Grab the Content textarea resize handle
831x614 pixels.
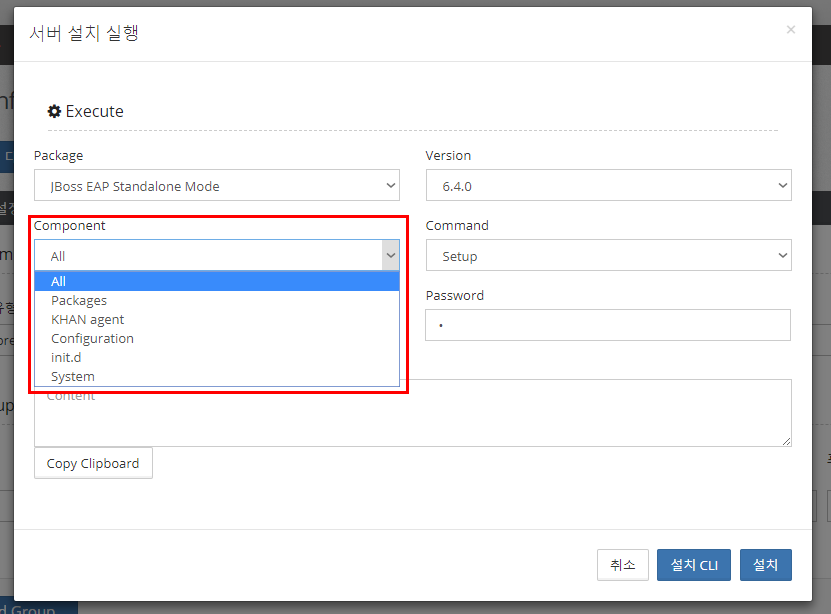pyautogui.click(x=786, y=441)
